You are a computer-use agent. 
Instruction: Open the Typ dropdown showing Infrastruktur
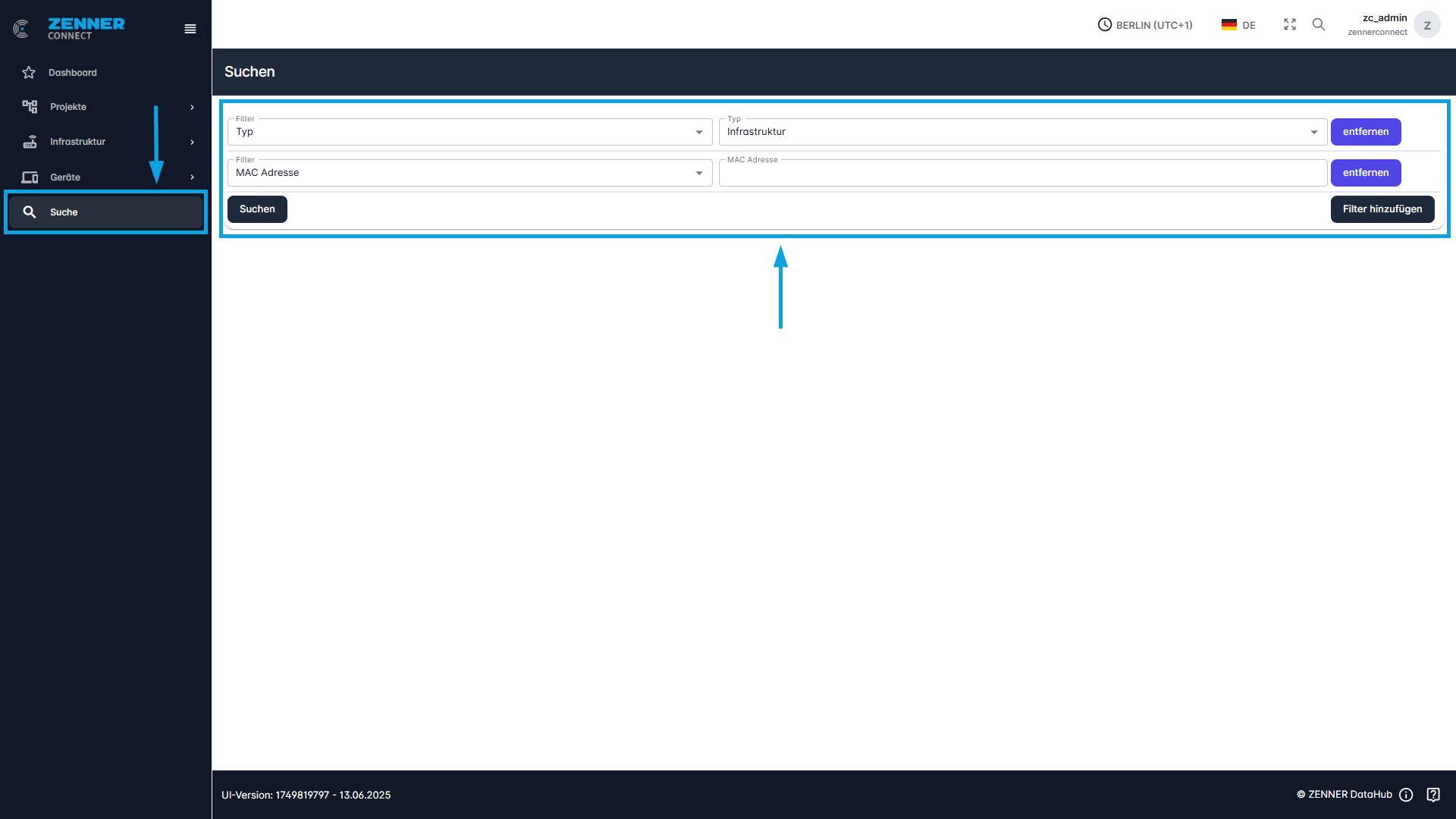click(x=1022, y=132)
